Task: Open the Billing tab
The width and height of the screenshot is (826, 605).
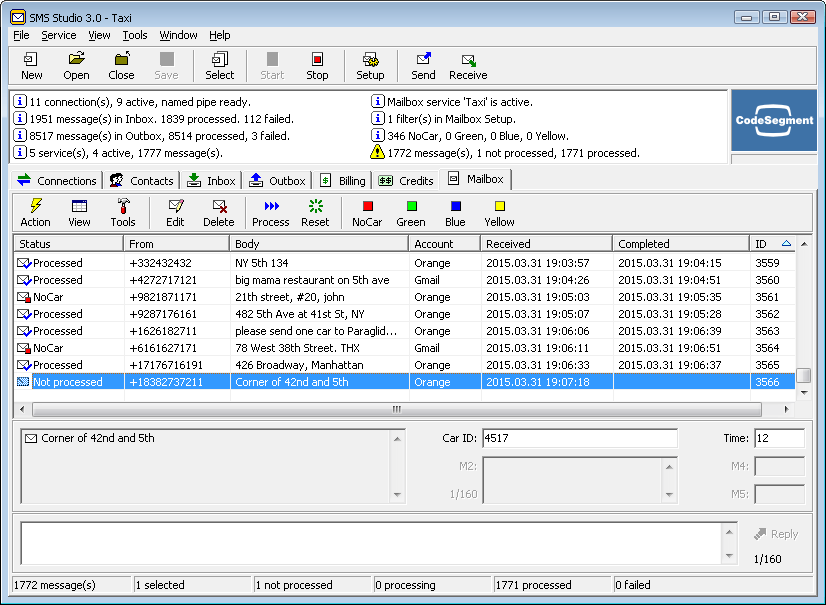Action: click(x=342, y=181)
